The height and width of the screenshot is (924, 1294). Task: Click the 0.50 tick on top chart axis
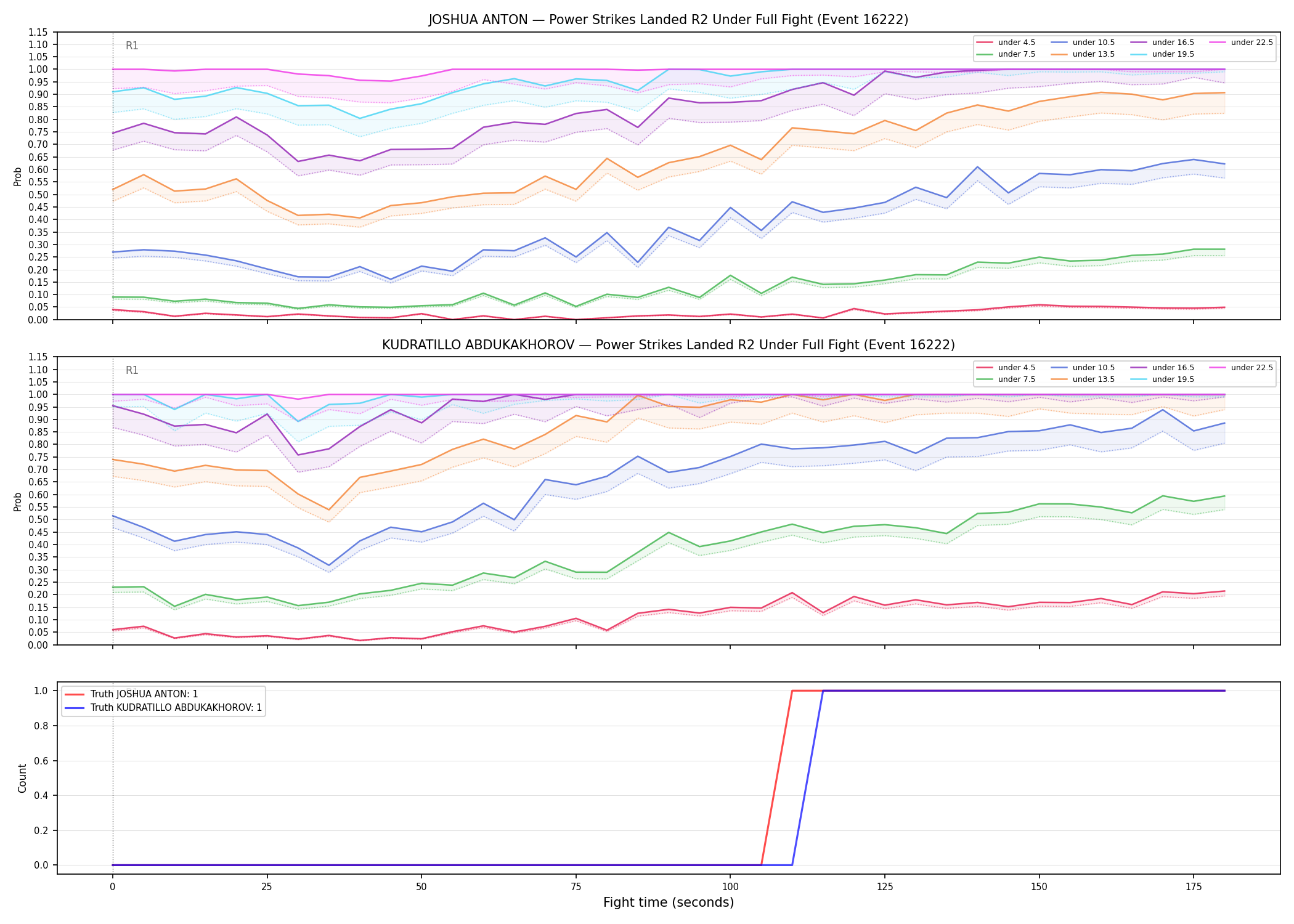click(39, 195)
